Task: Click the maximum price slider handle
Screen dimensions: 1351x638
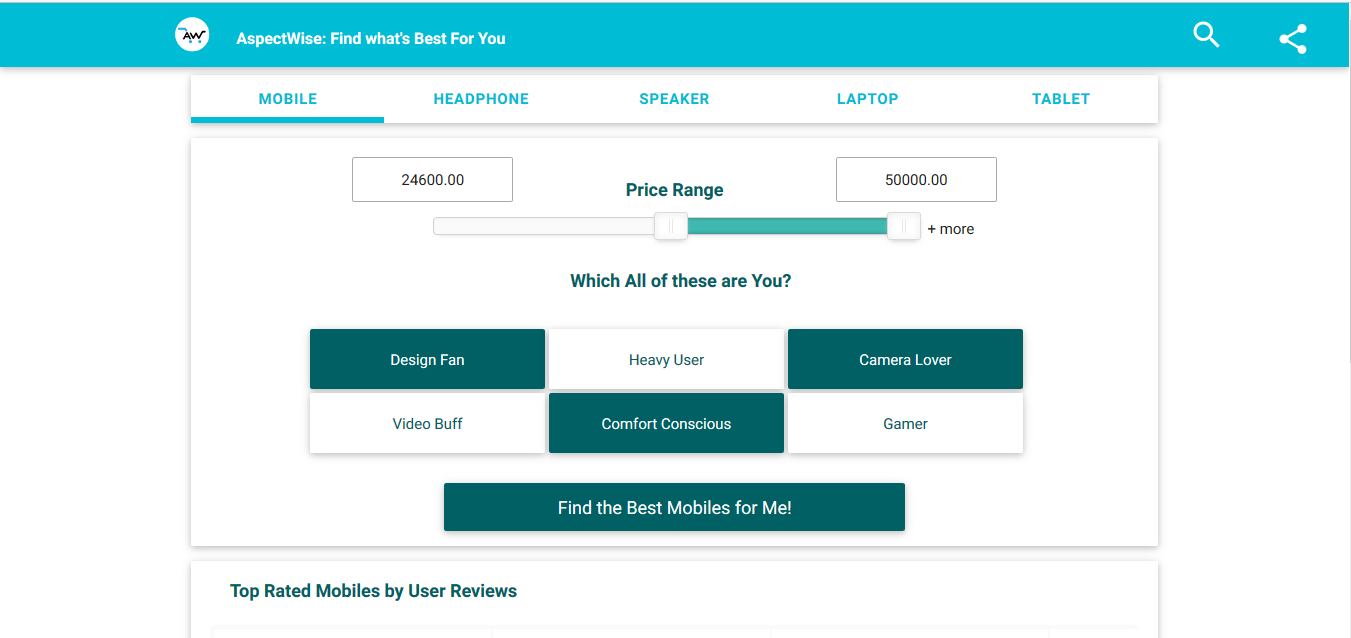Action: click(x=903, y=227)
